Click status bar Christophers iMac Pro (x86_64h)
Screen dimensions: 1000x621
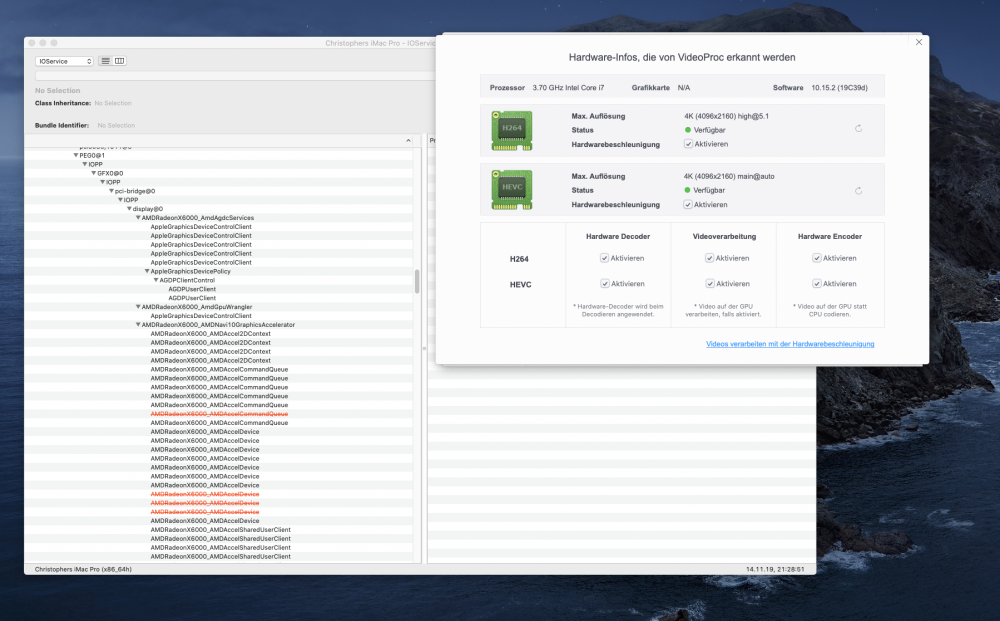pos(83,569)
